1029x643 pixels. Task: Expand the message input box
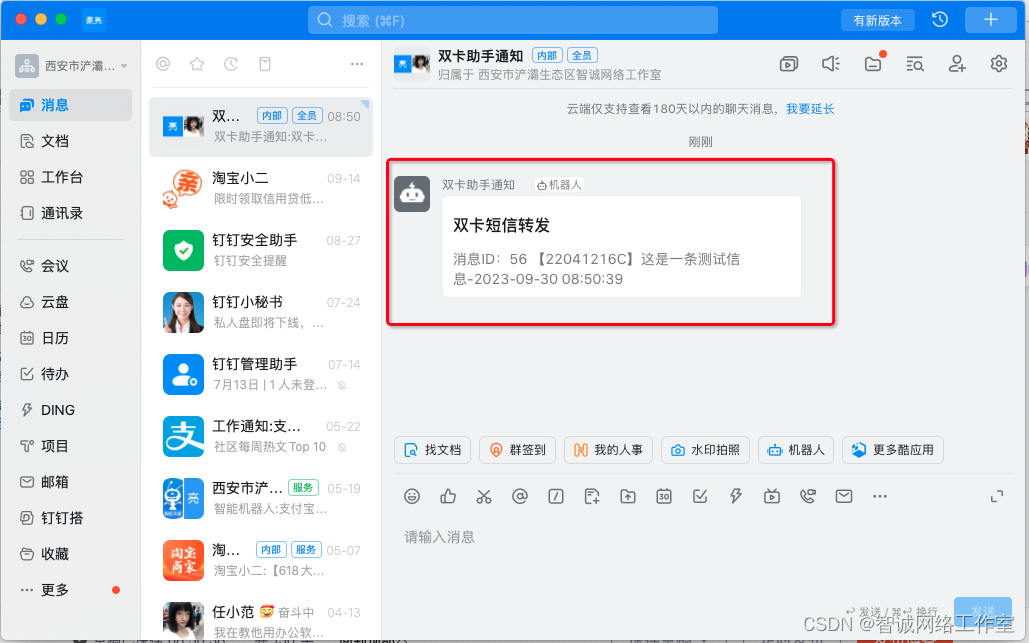tap(997, 497)
